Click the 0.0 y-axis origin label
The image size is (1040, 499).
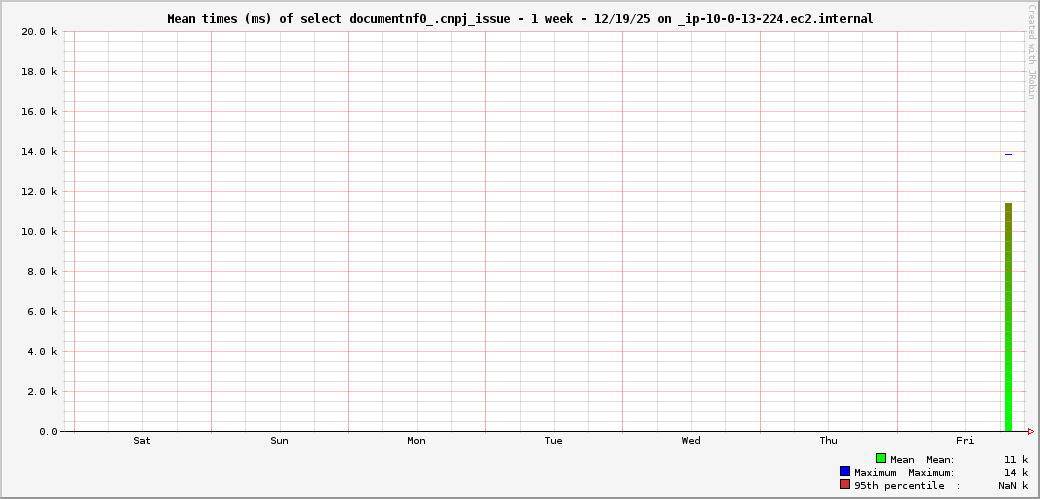(x=48, y=432)
